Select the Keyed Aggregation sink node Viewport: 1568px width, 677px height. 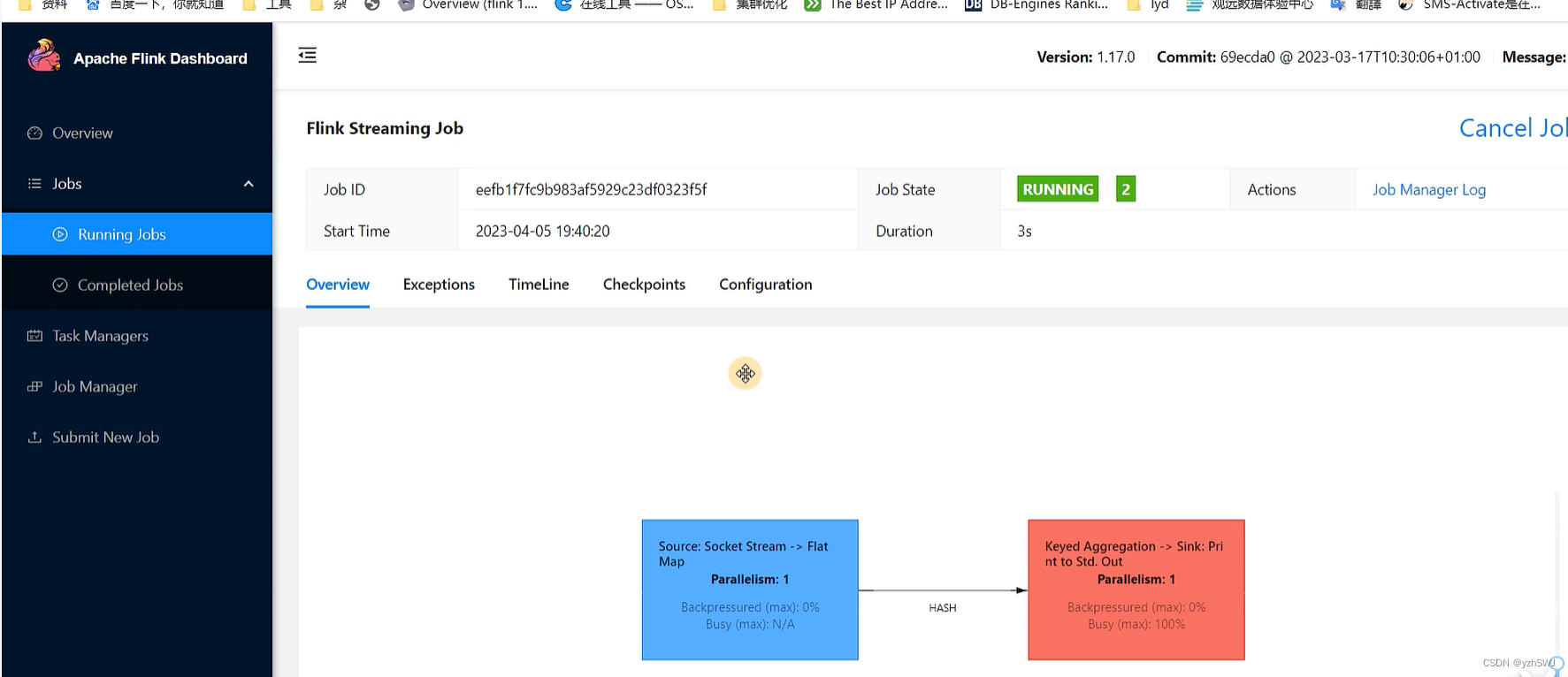[x=1136, y=590]
